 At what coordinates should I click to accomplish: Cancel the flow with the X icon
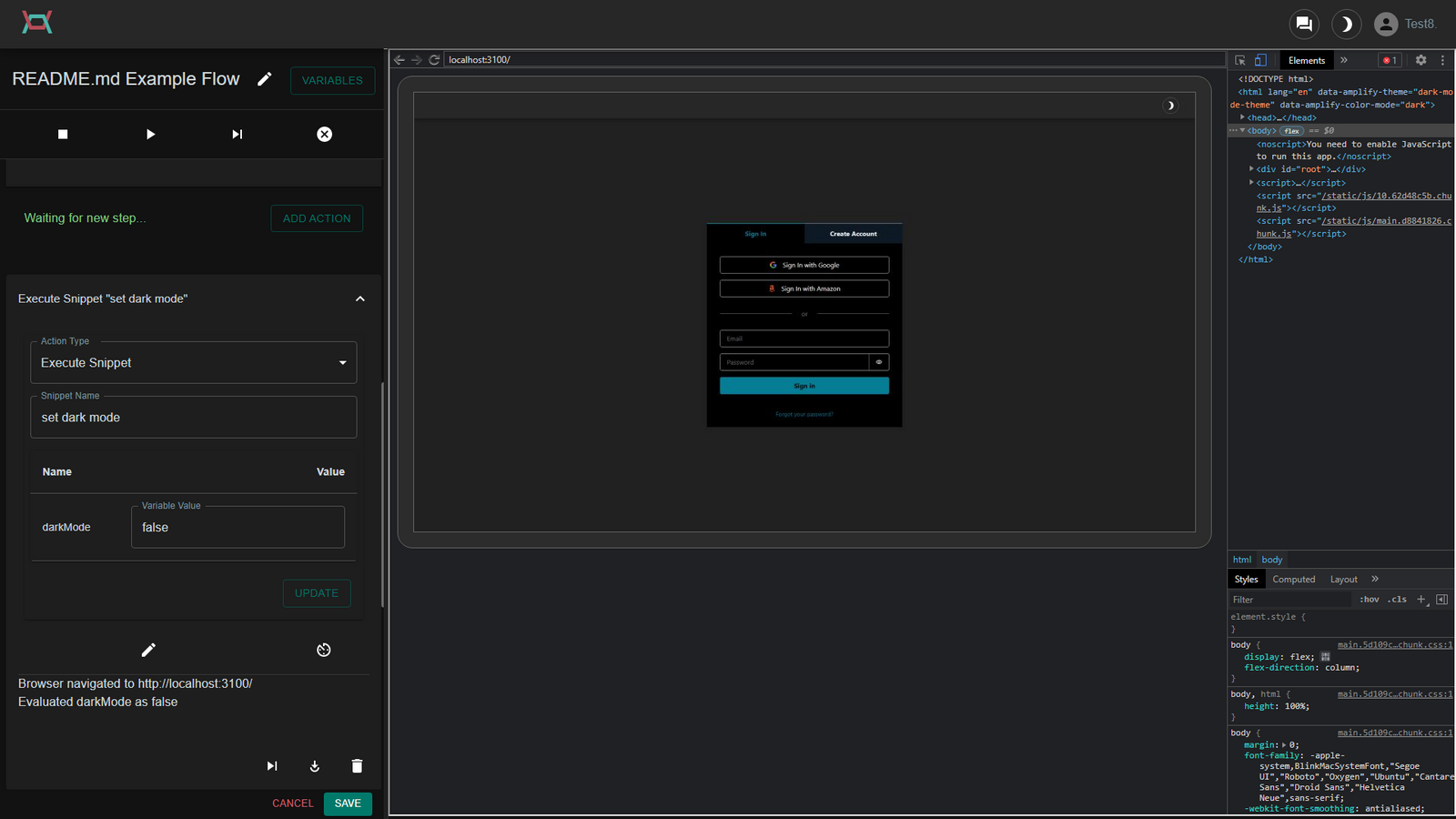click(x=324, y=134)
